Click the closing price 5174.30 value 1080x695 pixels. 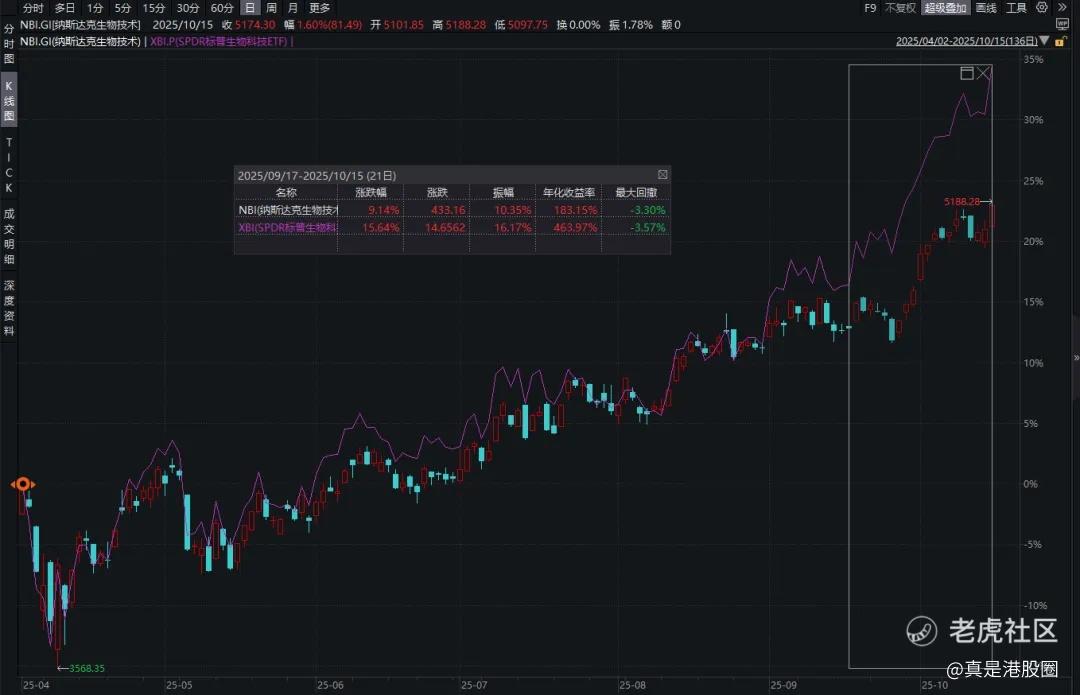point(255,25)
